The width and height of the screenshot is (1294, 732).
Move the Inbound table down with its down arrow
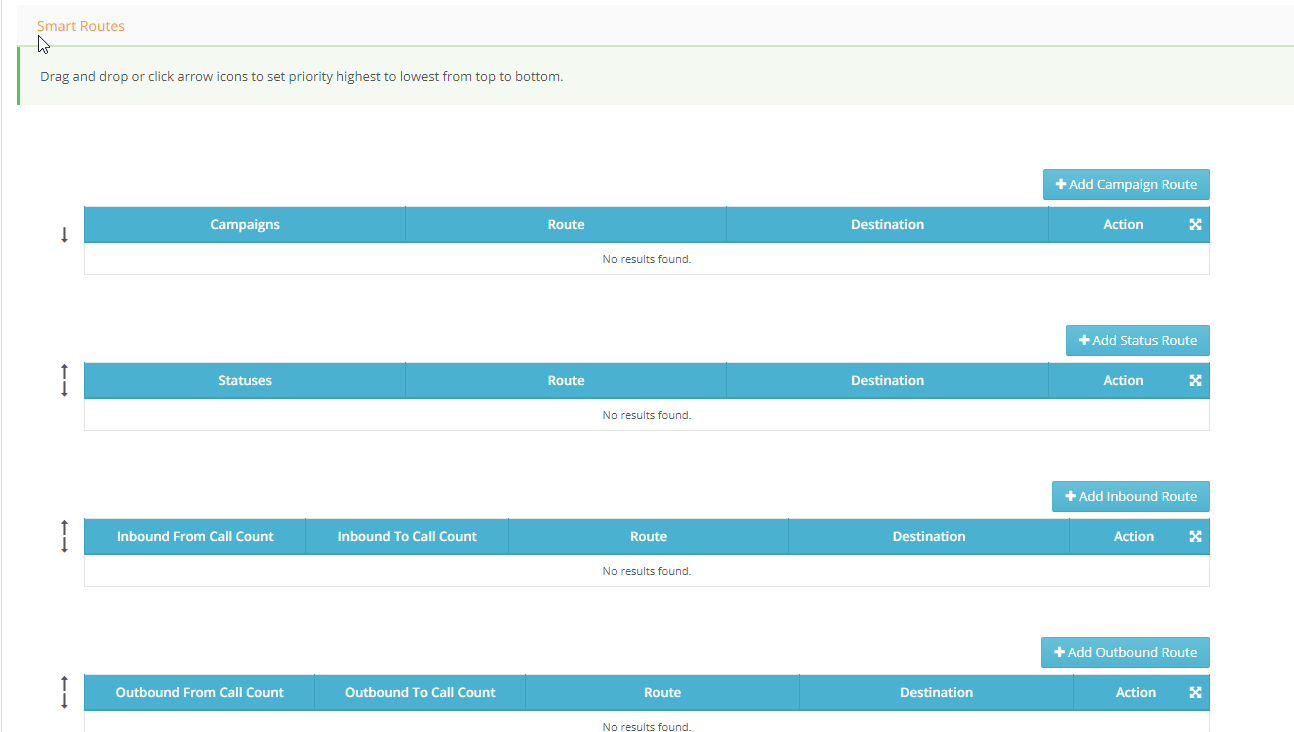click(64, 545)
